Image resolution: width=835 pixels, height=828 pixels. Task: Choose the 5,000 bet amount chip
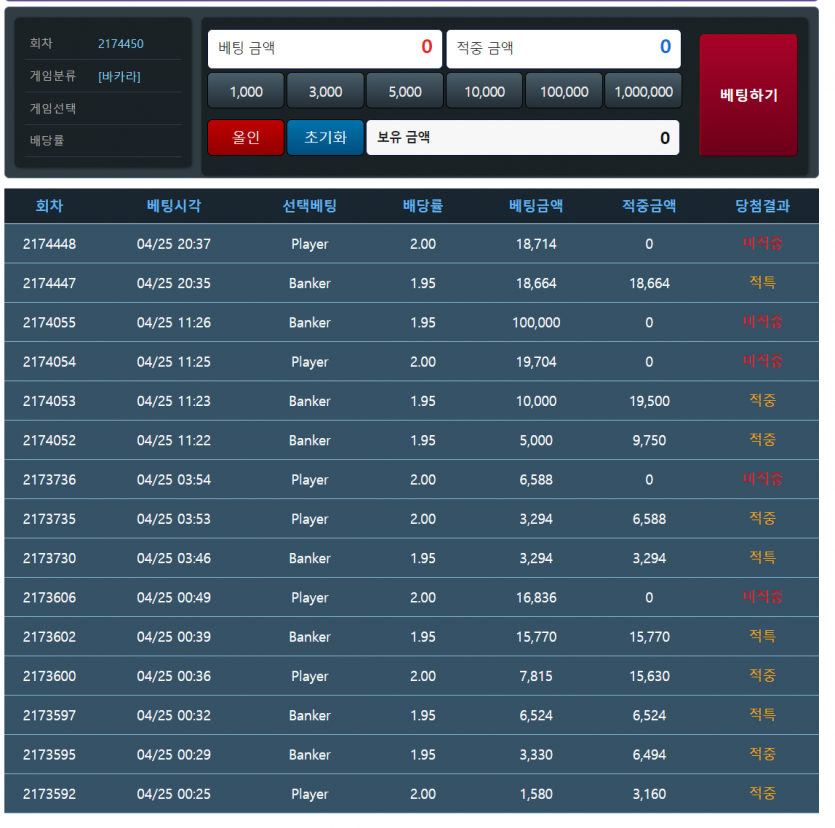coord(405,91)
